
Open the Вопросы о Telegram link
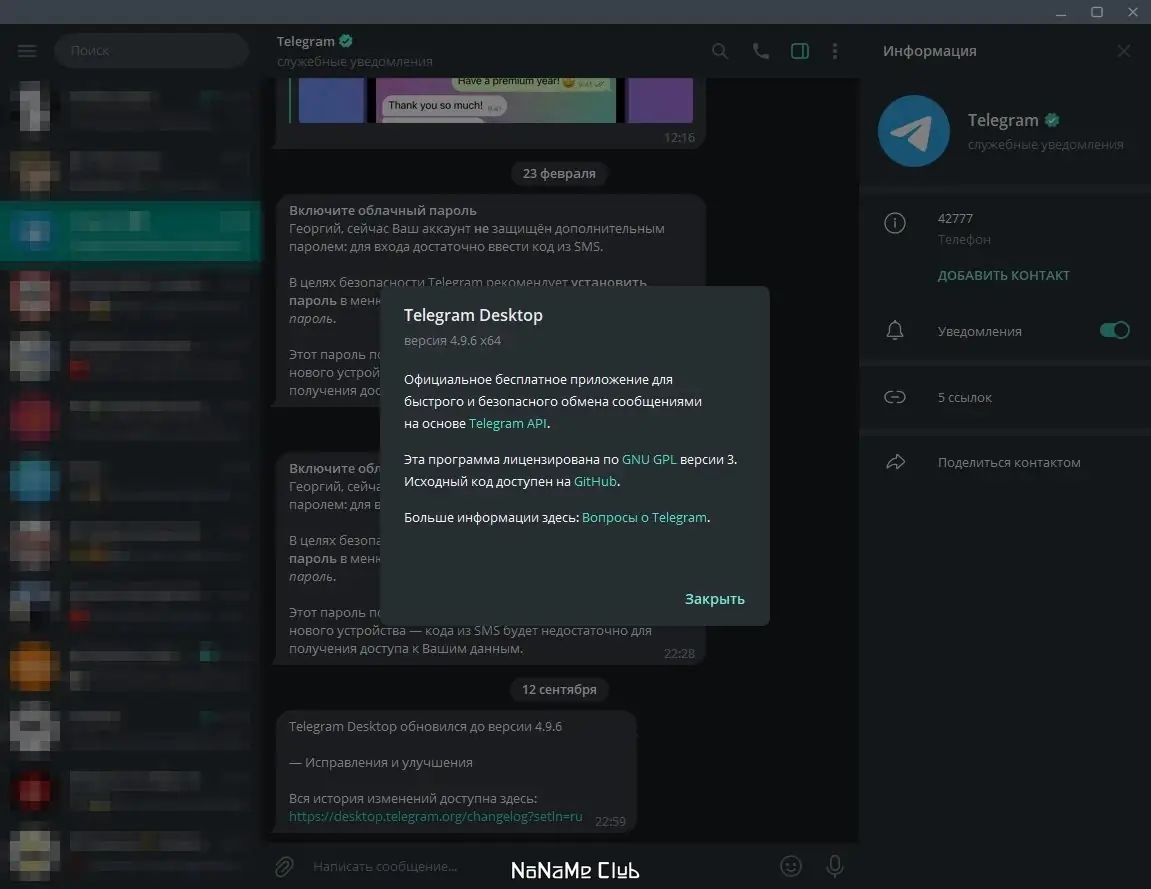point(645,518)
